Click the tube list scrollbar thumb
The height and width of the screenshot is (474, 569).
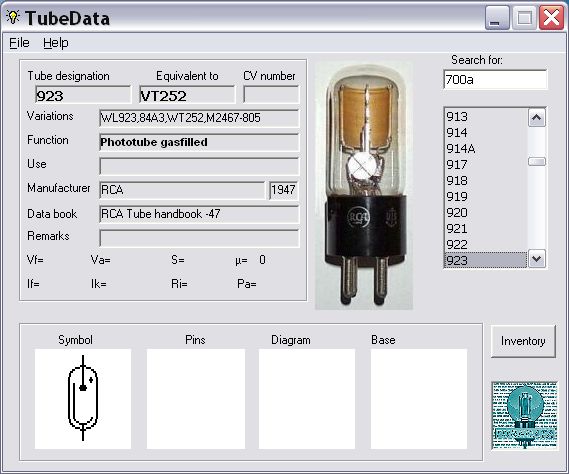(537, 162)
